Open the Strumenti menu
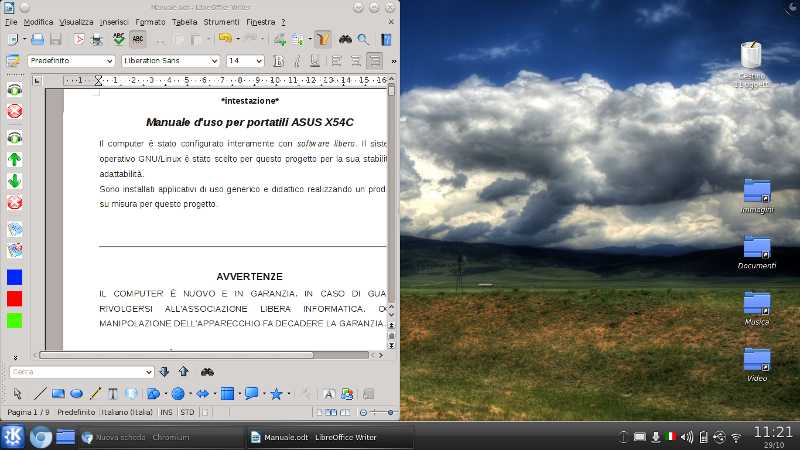 click(221, 22)
